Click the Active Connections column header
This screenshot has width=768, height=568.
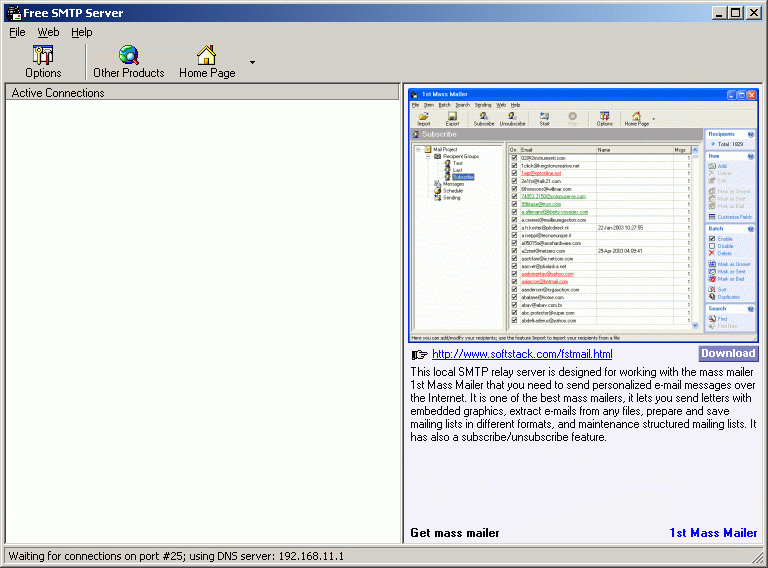click(202, 93)
